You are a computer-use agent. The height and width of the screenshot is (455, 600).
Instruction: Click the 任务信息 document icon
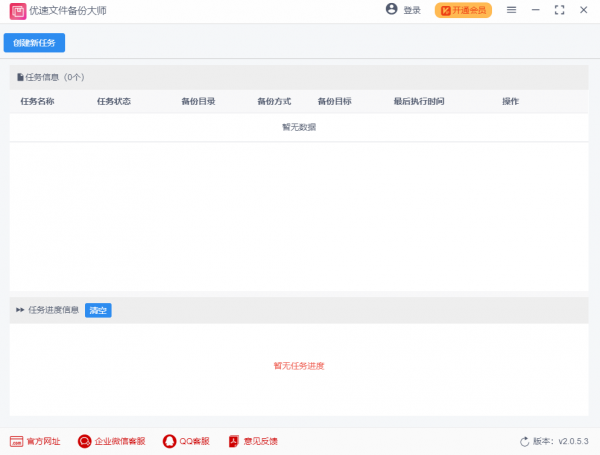[x=20, y=77]
